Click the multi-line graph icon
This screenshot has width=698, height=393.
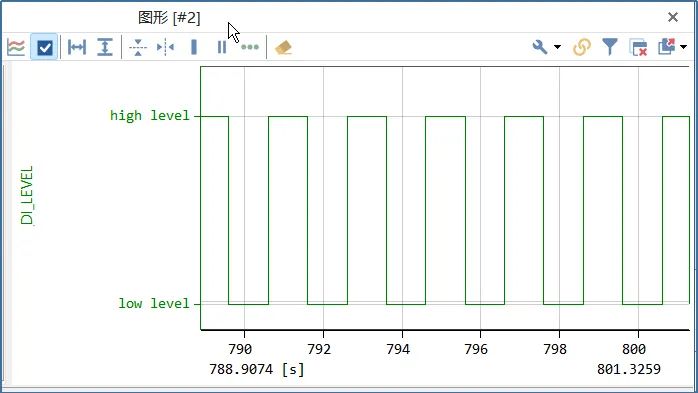coord(16,47)
